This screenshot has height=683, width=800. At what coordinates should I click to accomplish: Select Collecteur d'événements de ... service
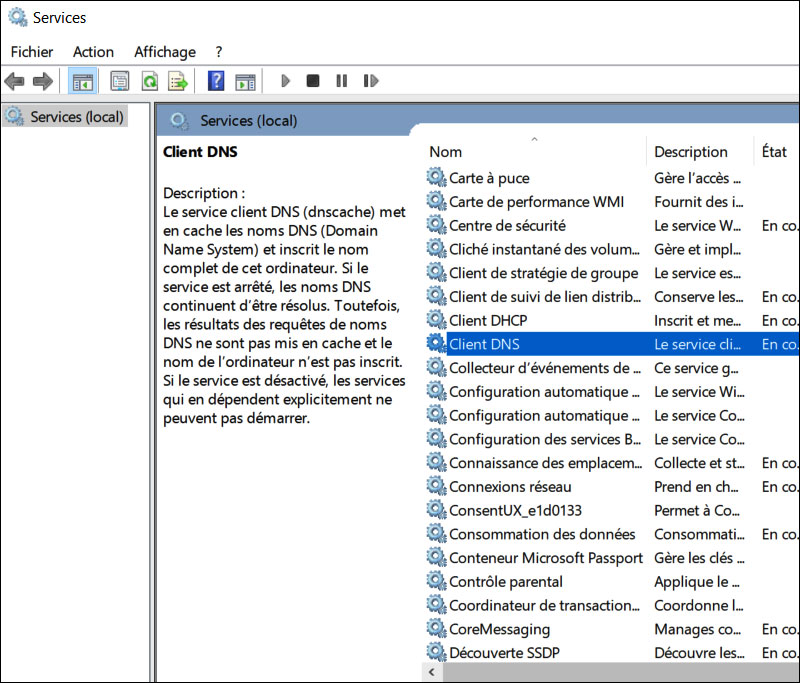tap(544, 368)
